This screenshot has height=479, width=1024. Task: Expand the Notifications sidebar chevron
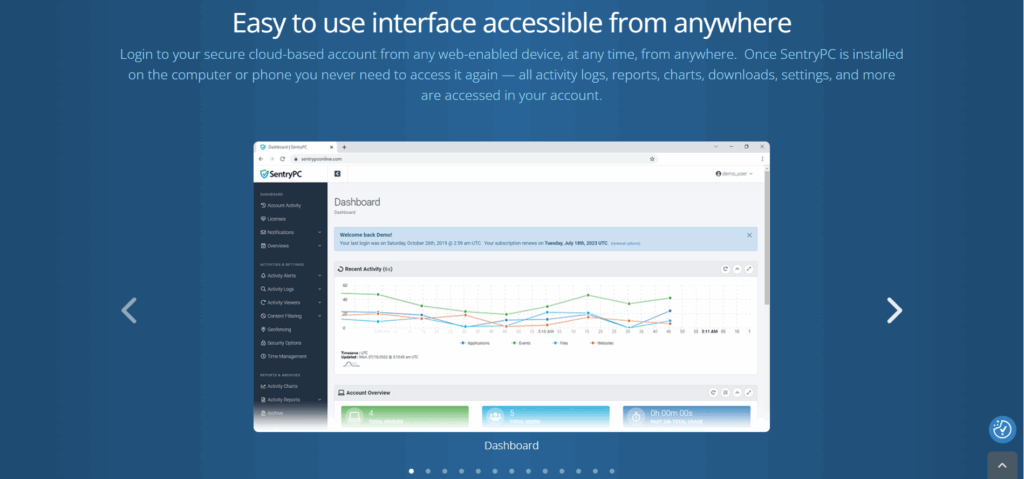tap(319, 232)
